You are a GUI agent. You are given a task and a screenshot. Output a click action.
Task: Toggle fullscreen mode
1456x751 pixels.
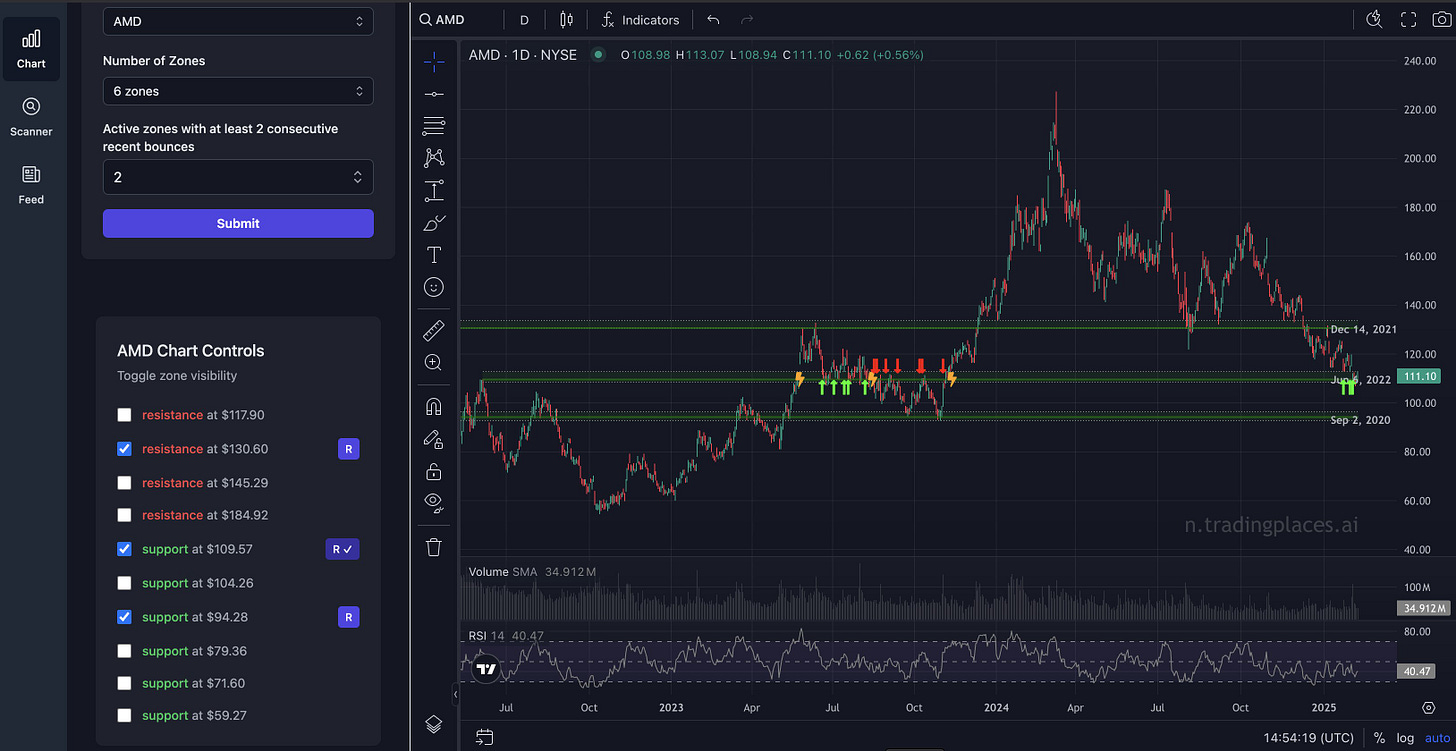[x=1408, y=20]
